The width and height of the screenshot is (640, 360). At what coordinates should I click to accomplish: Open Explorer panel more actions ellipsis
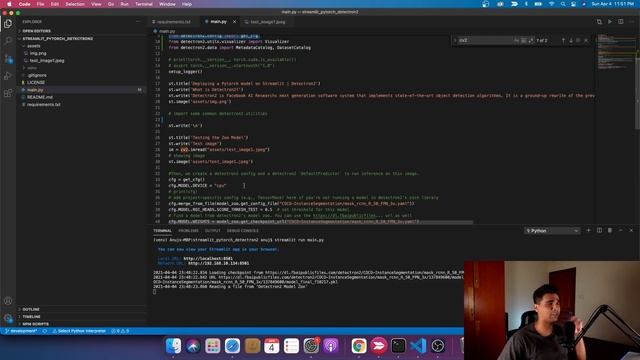138,22
